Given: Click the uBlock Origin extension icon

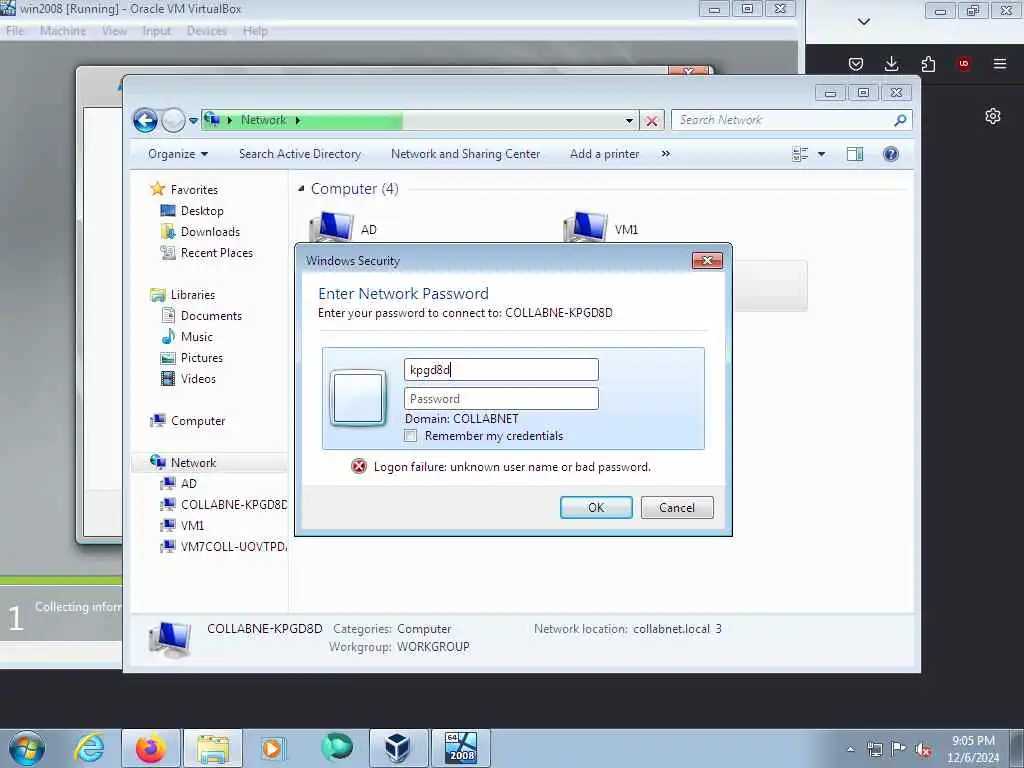Looking at the screenshot, I should coord(964,64).
